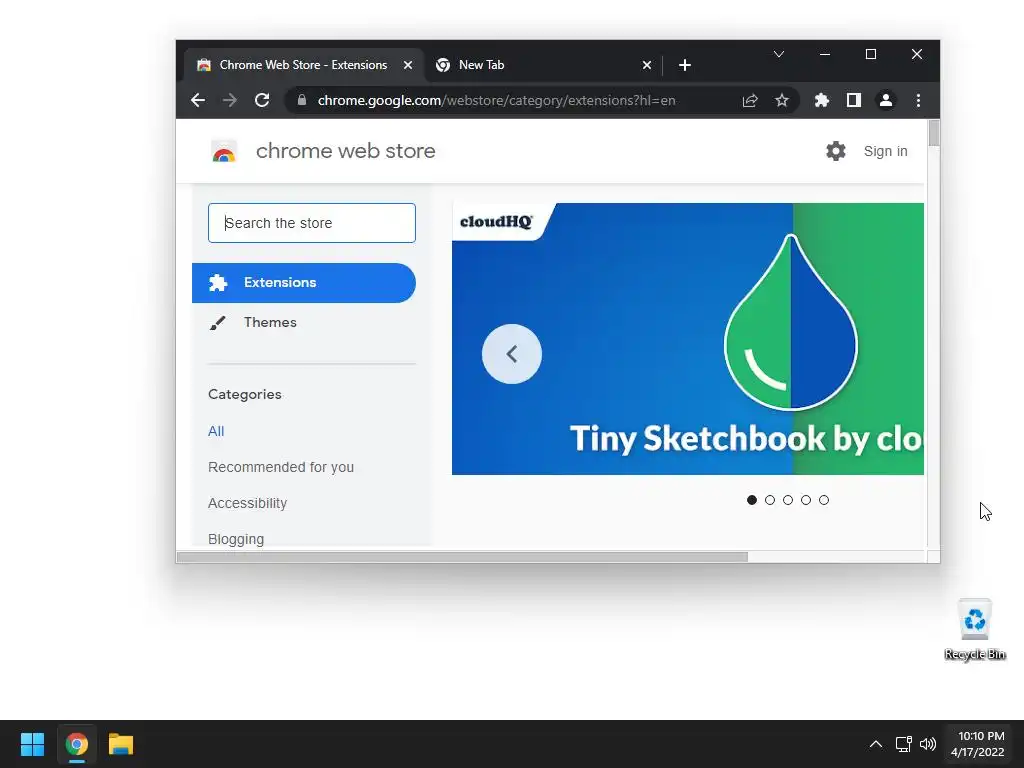
Task: Open the Extensions puzzle icon in toolbar
Action: [822, 101]
